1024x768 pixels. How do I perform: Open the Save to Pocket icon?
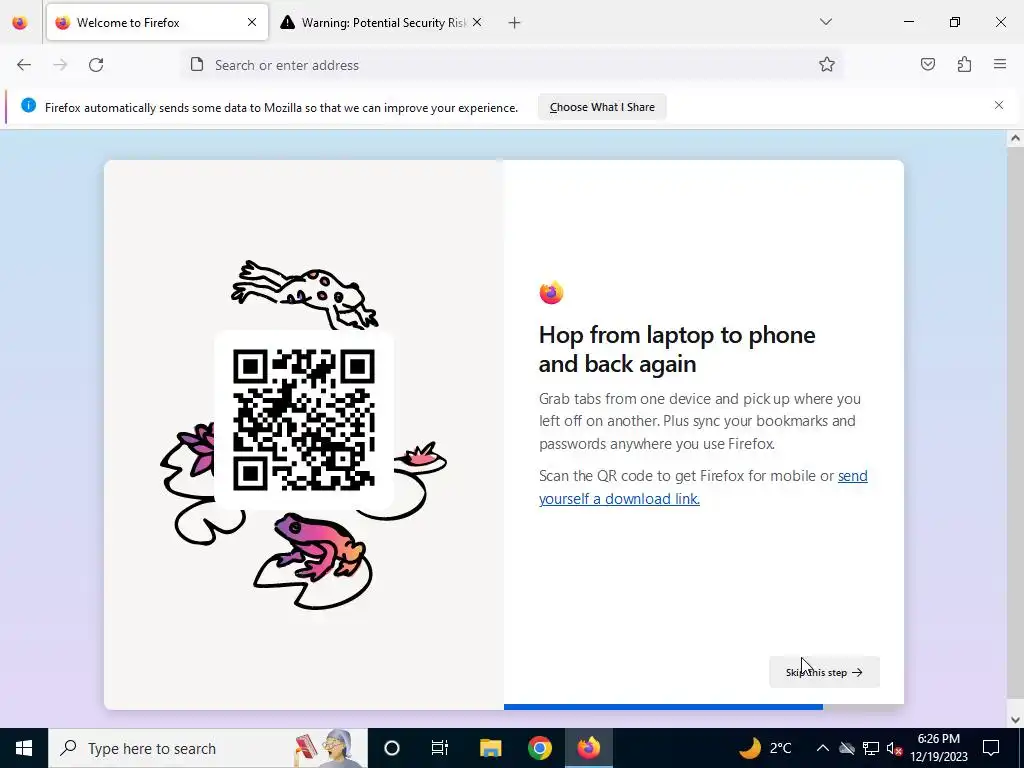(928, 64)
